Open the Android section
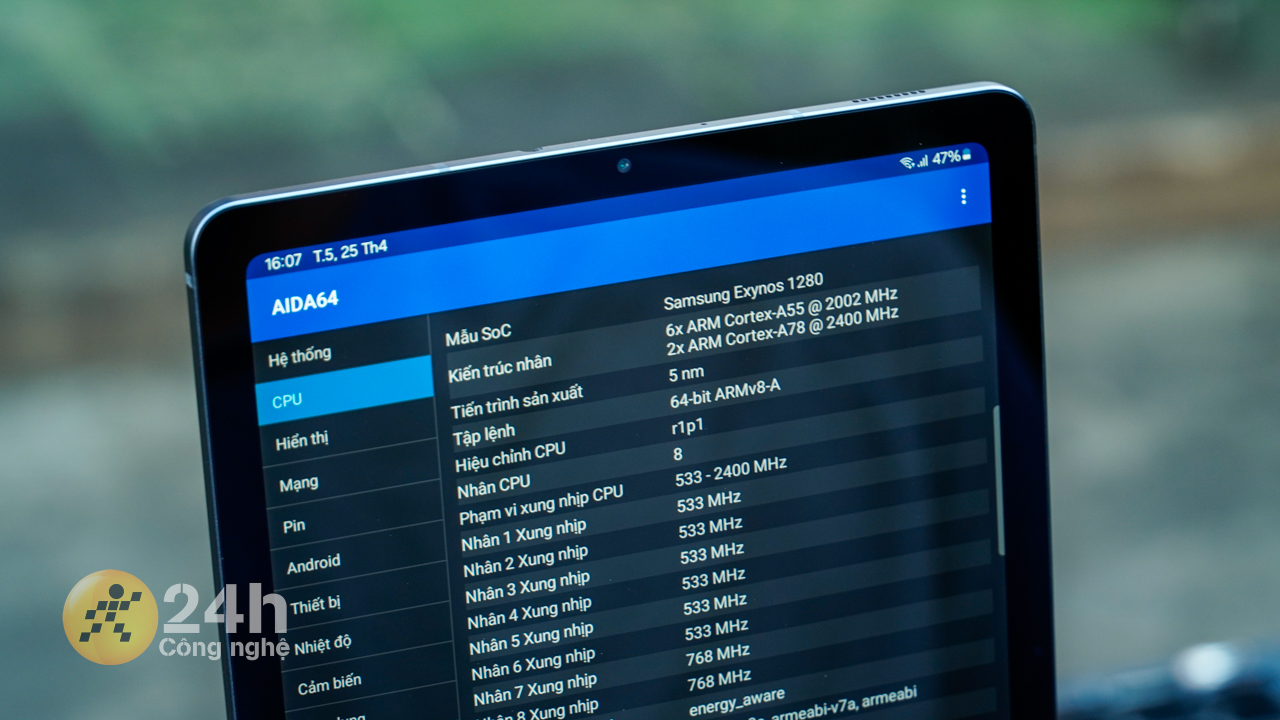The height and width of the screenshot is (720, 1280). [x=313, y=564]
